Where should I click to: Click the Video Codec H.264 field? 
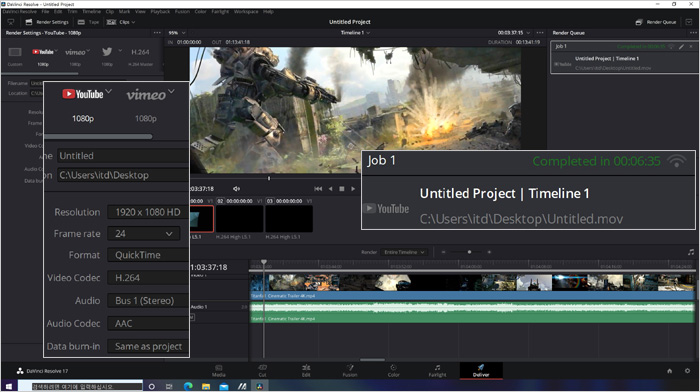[148, 278]
